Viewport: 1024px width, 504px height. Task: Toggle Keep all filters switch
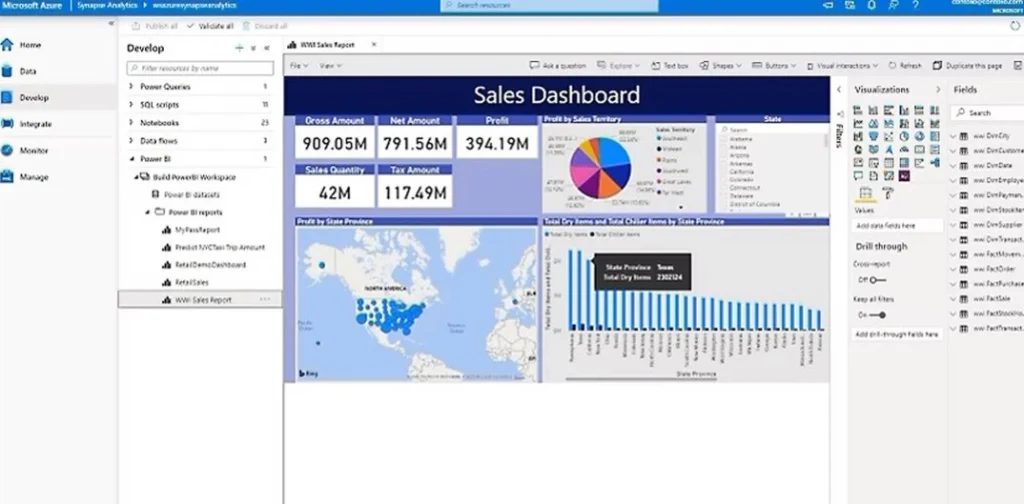pyautogui.click(x=877, y=315)
